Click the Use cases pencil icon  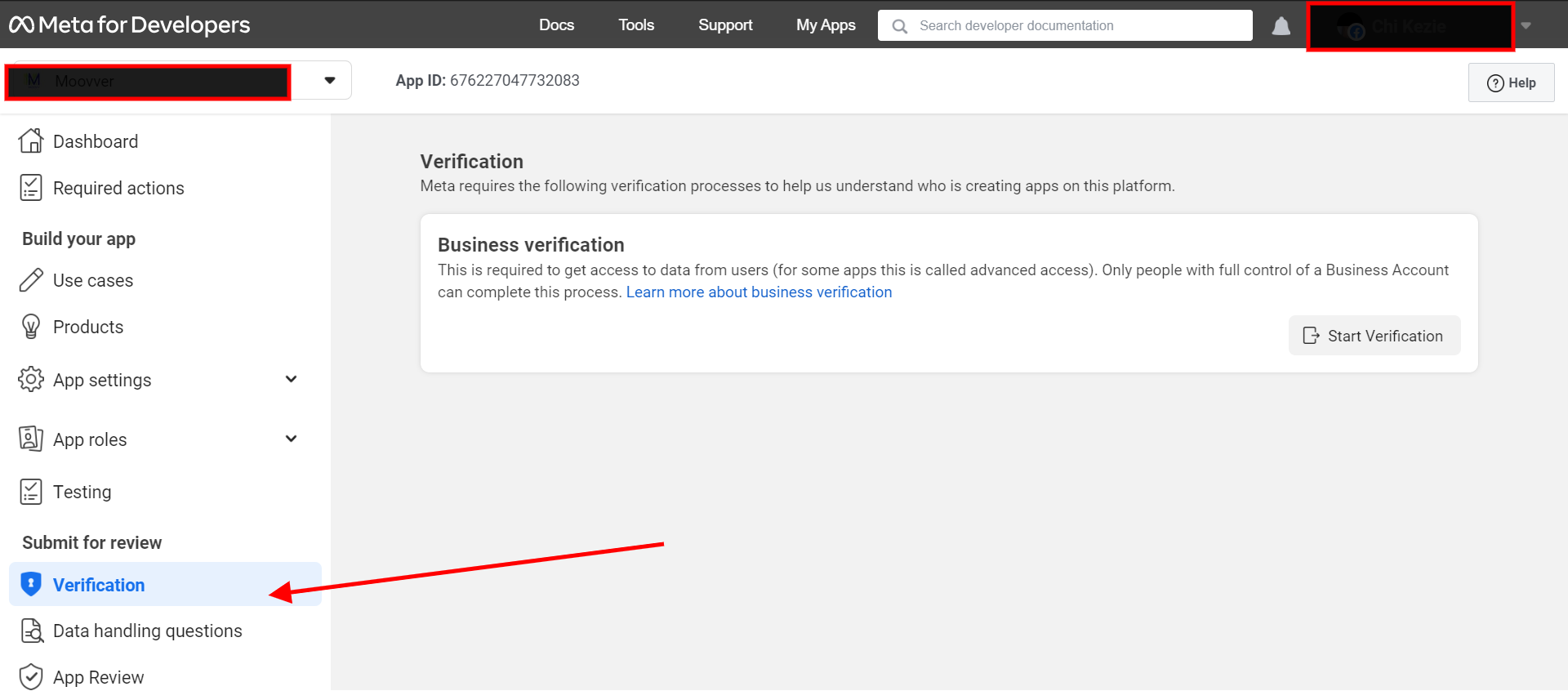coord(31,280)
